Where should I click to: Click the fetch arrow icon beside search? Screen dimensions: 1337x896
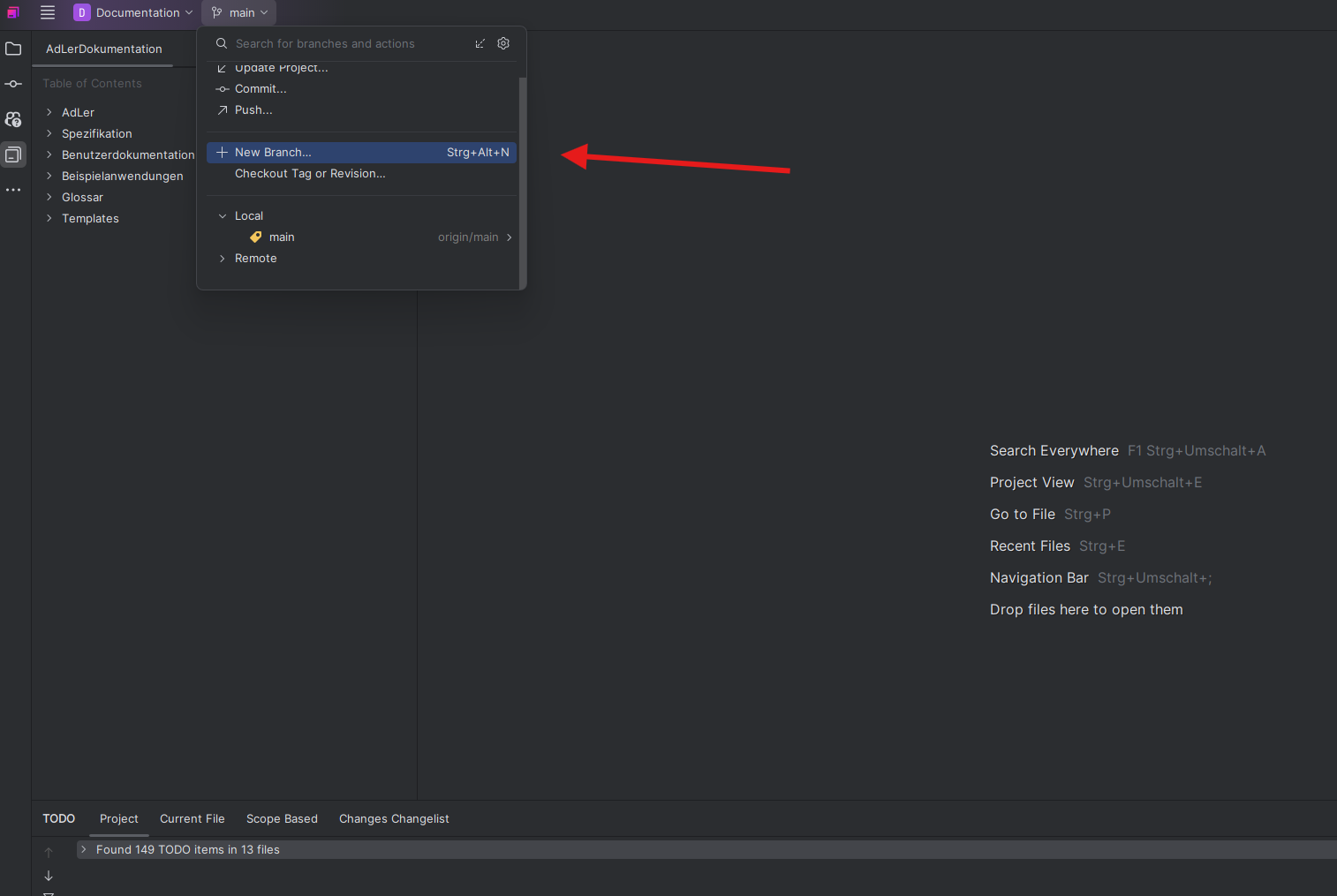pyautogui.click(x=480, y=43)
